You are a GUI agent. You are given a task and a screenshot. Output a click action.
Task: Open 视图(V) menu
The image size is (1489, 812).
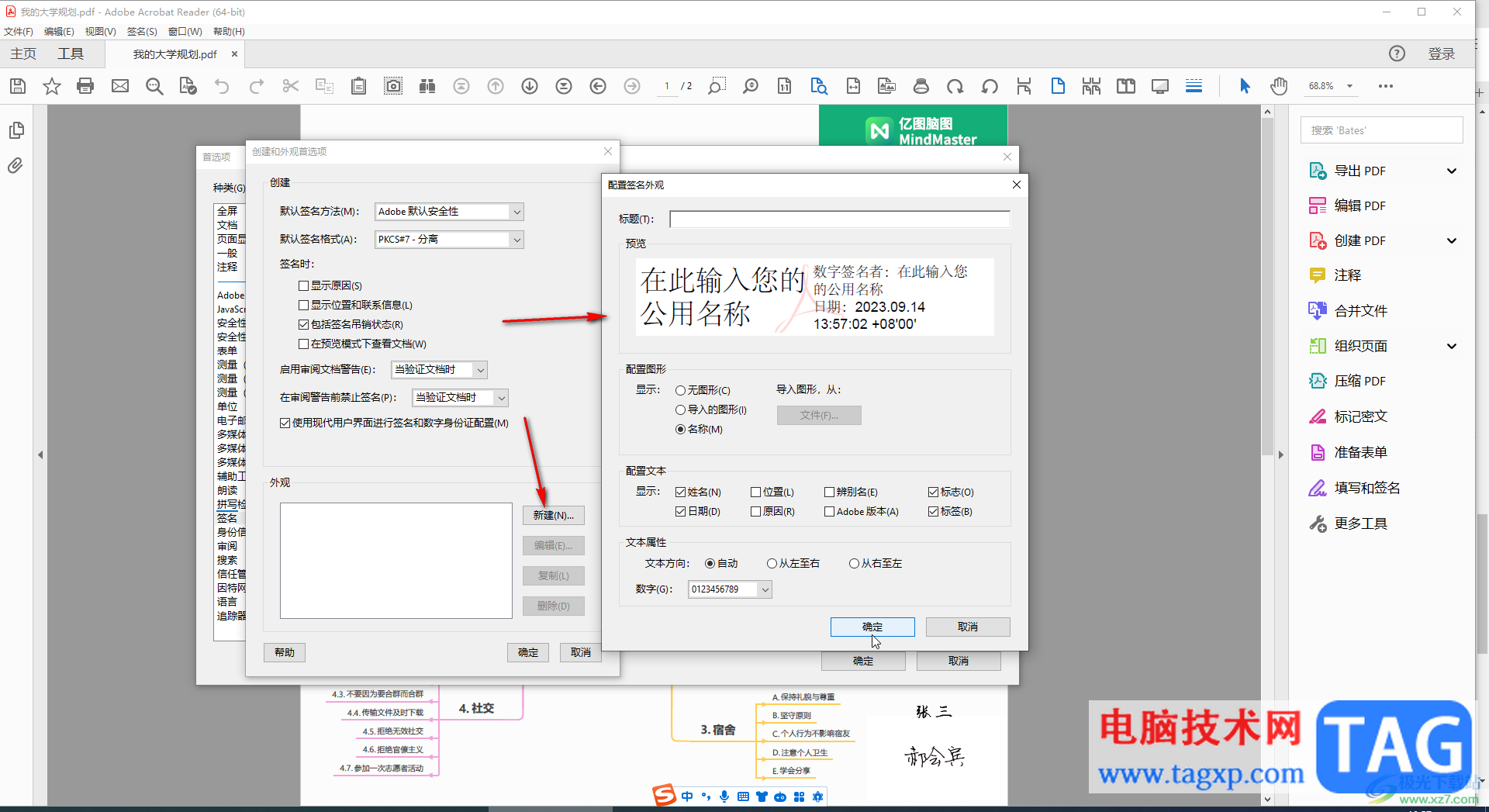pyautogui.click(x=101, y=32)
